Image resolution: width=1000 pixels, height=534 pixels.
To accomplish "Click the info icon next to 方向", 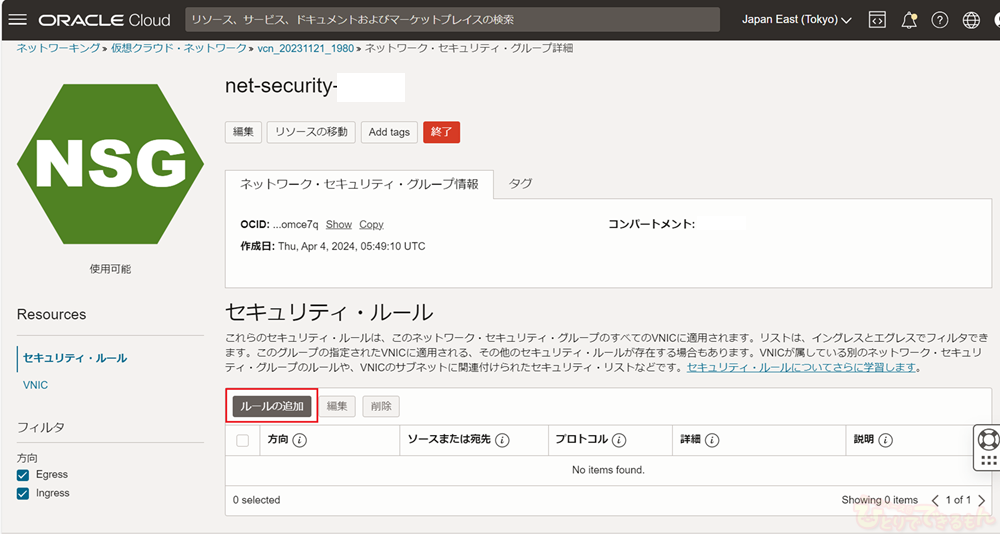I will (x=299, y=440).
